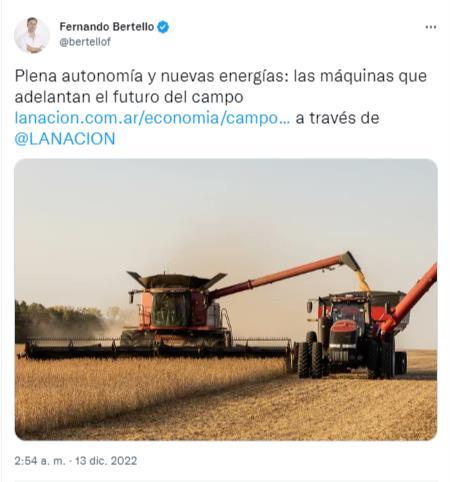Click the 'adelantan el futuro del campo' text
Image resolution: width=450 pixels, height=482 pixels.
pyautogui.click(x=129, y=97)
